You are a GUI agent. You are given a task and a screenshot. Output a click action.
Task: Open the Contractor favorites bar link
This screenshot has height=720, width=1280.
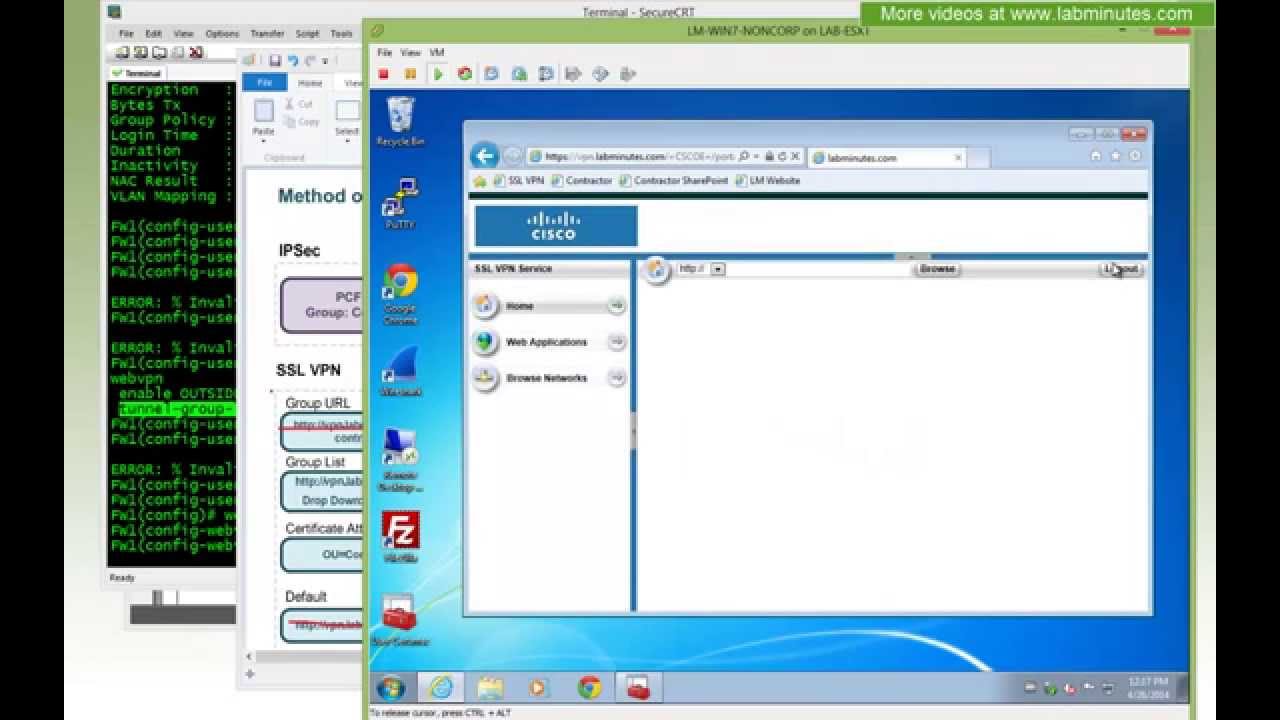pos(582,181)
